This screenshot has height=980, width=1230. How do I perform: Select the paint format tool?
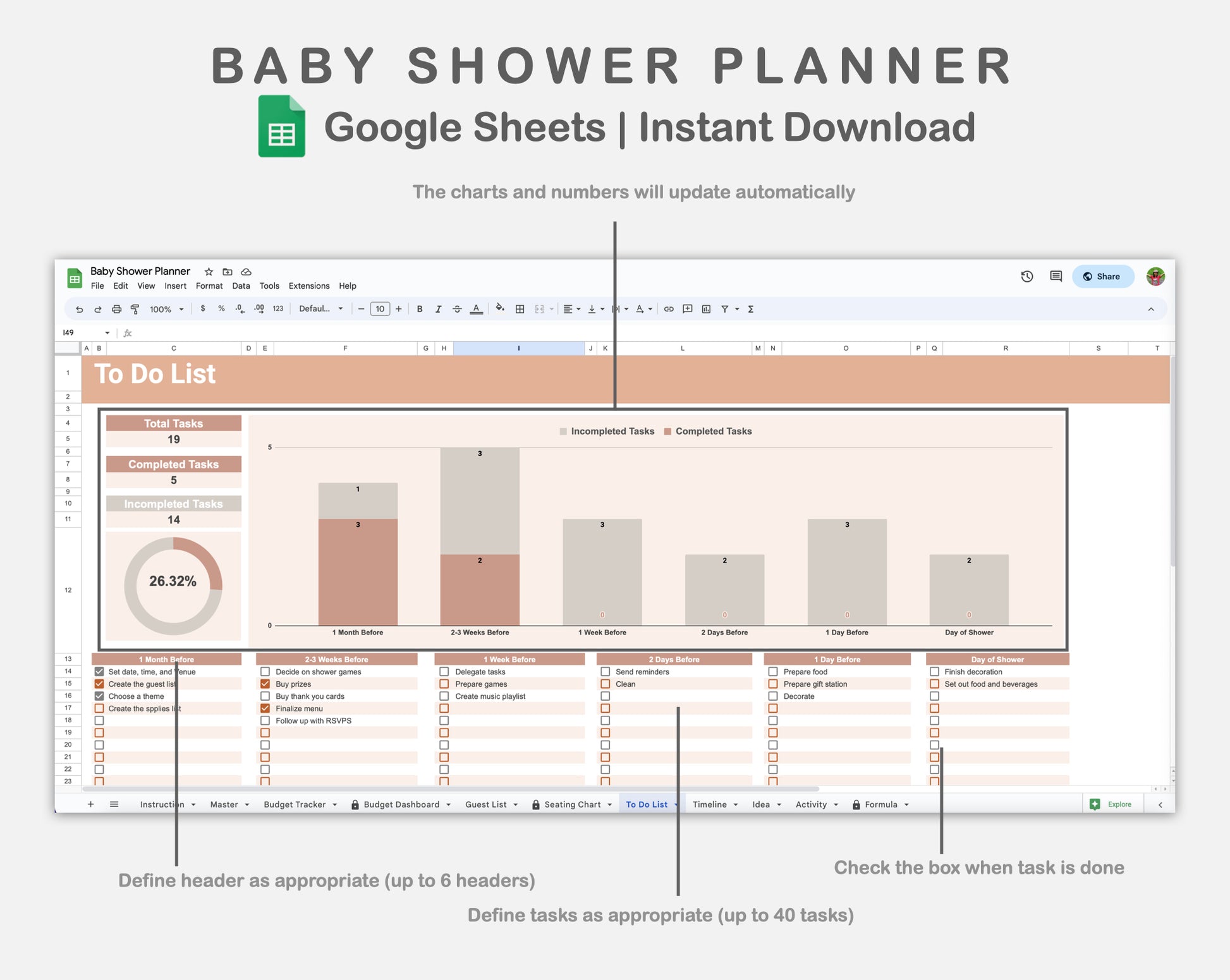point(135,309)
